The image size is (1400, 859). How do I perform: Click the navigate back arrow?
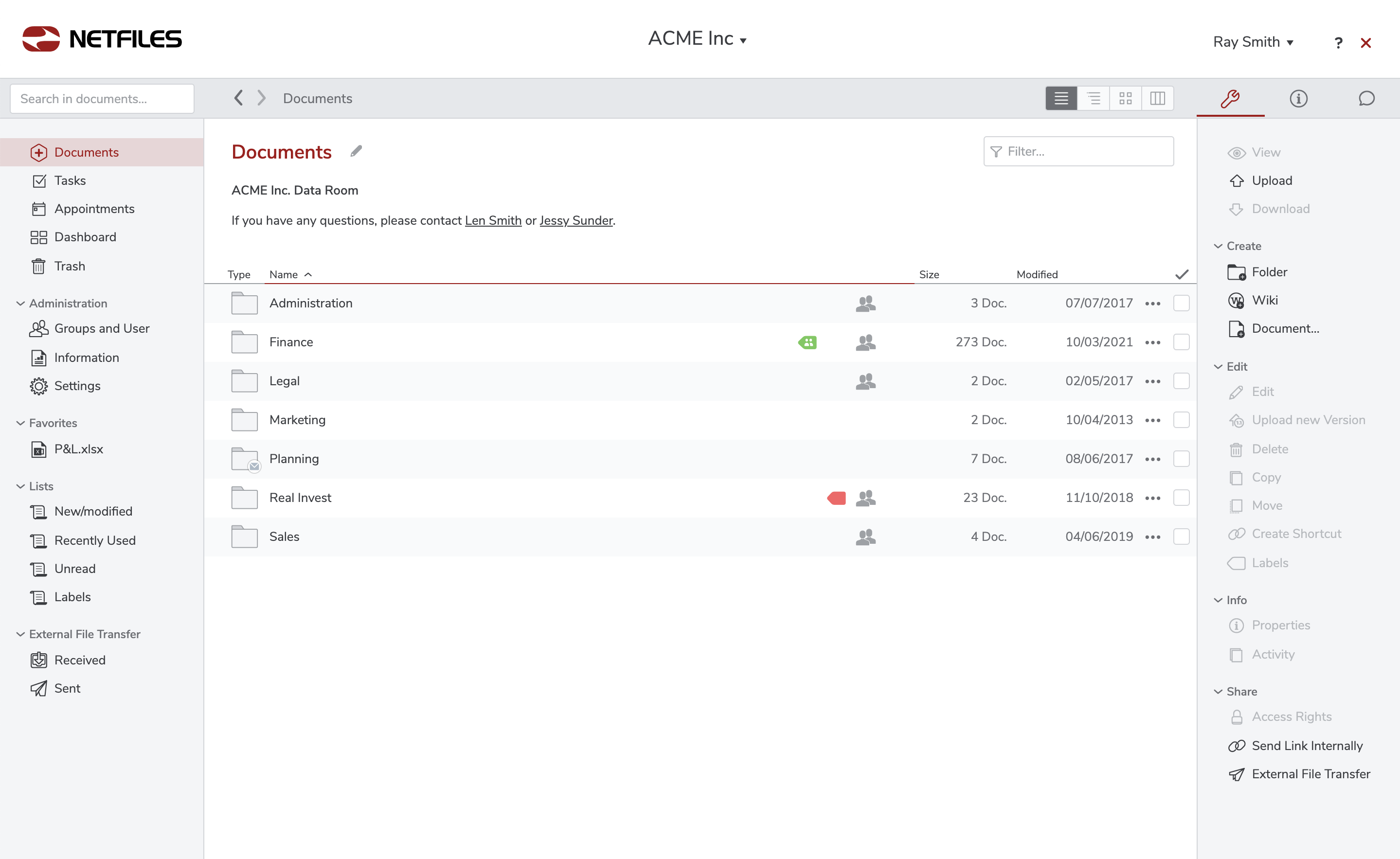(x=239, y=98)
